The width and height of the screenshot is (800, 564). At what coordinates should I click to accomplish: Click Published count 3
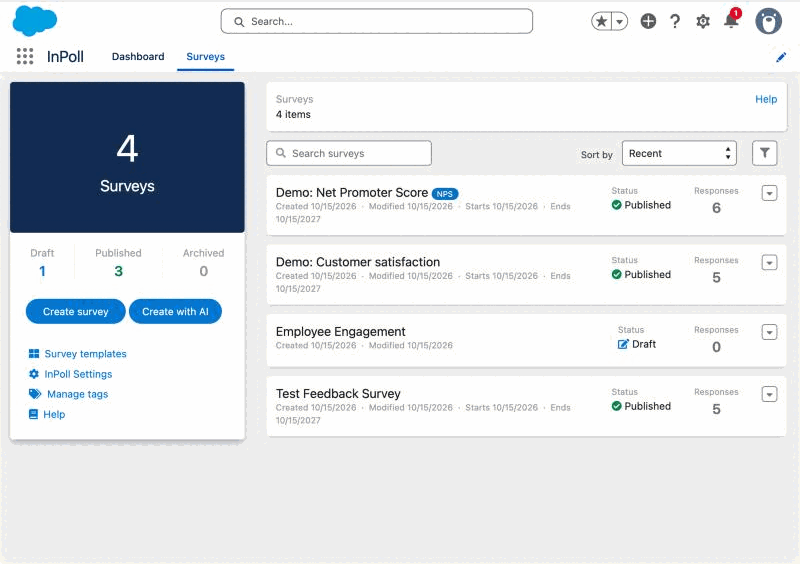tap(118, 271)
